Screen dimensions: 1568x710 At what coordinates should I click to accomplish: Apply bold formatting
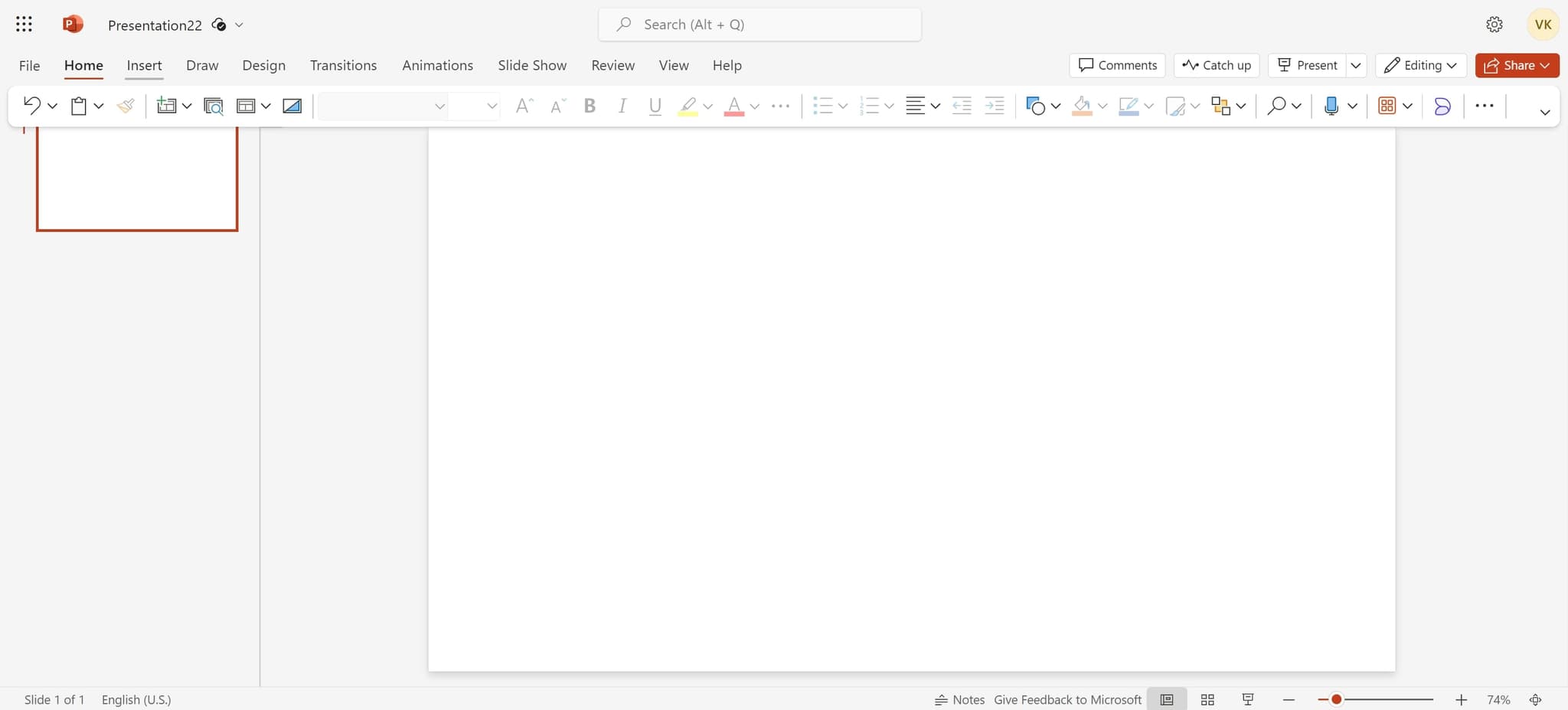(x=590, y=106)
